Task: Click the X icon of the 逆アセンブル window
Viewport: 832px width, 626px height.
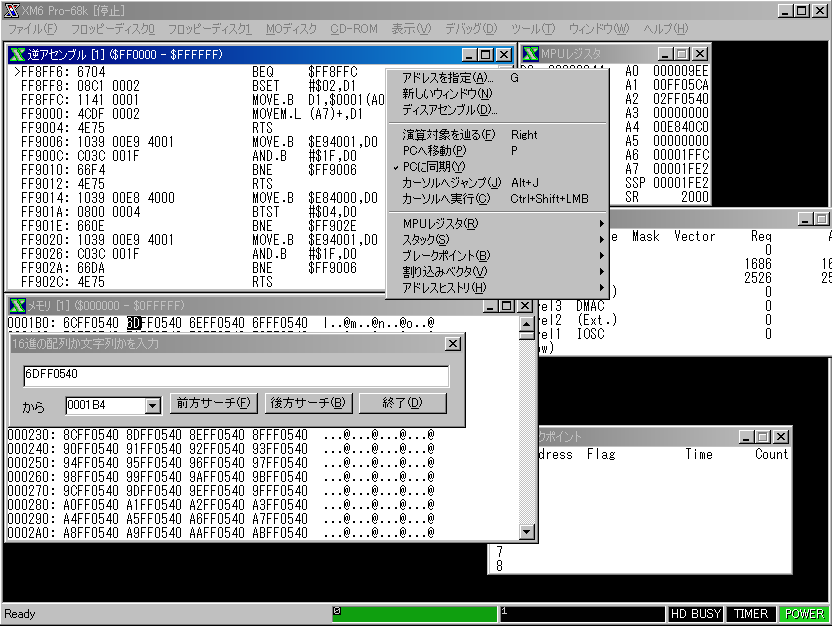Action: [x=18, y=55]
